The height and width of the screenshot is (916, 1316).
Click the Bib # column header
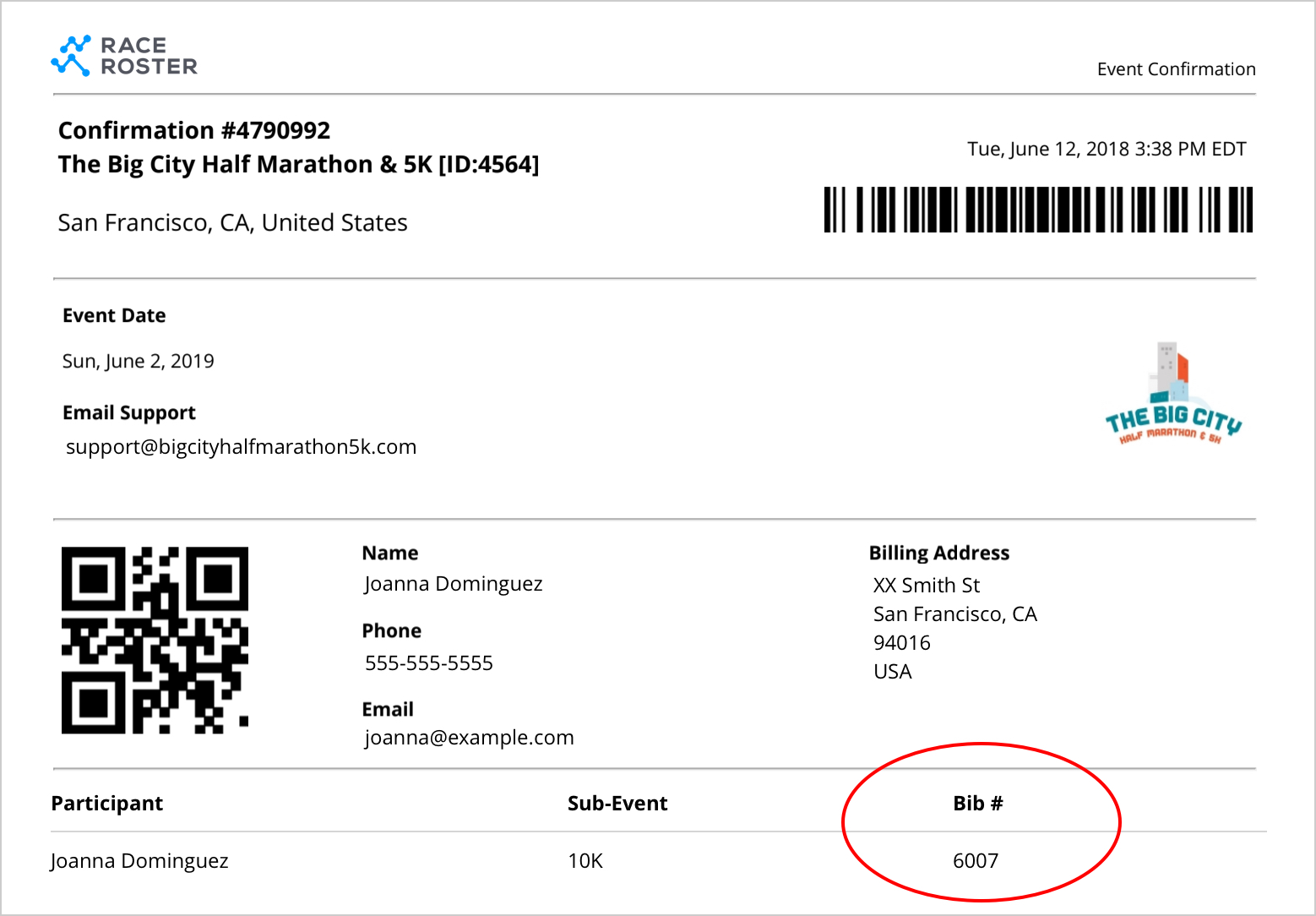point(977,804)
